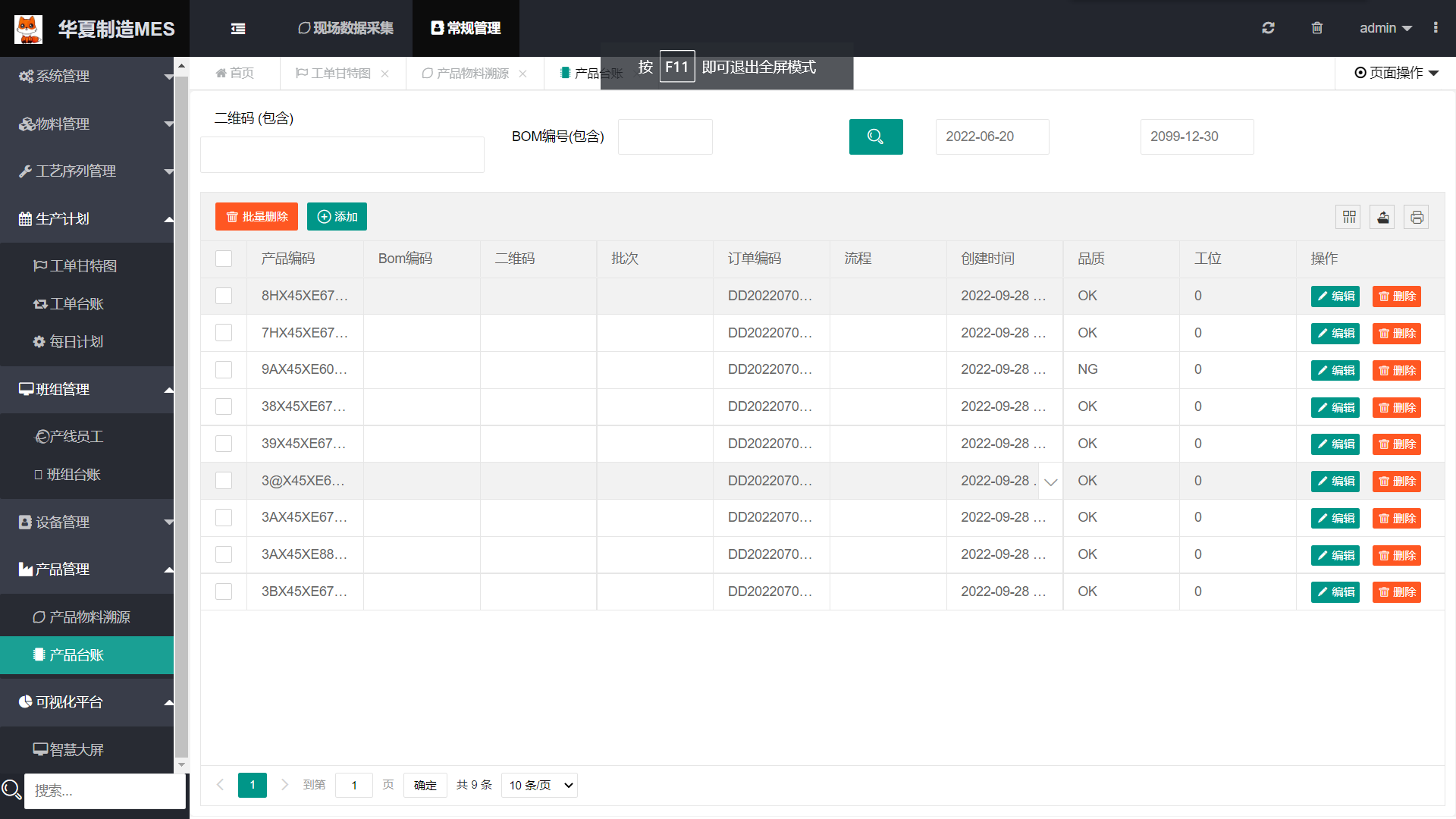Click the trash icon in top bar
This screenshot has height=819, width=1456.
(1317, 28)
